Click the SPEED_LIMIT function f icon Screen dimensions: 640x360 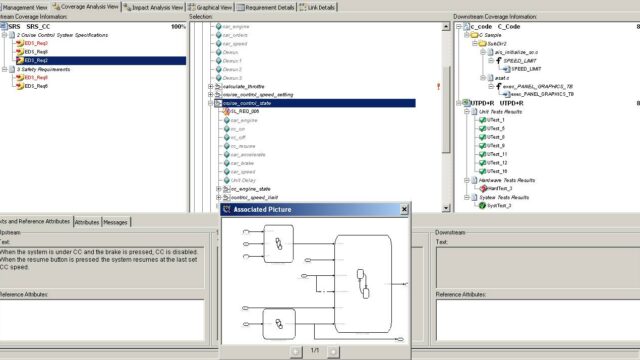coord(498,60)
